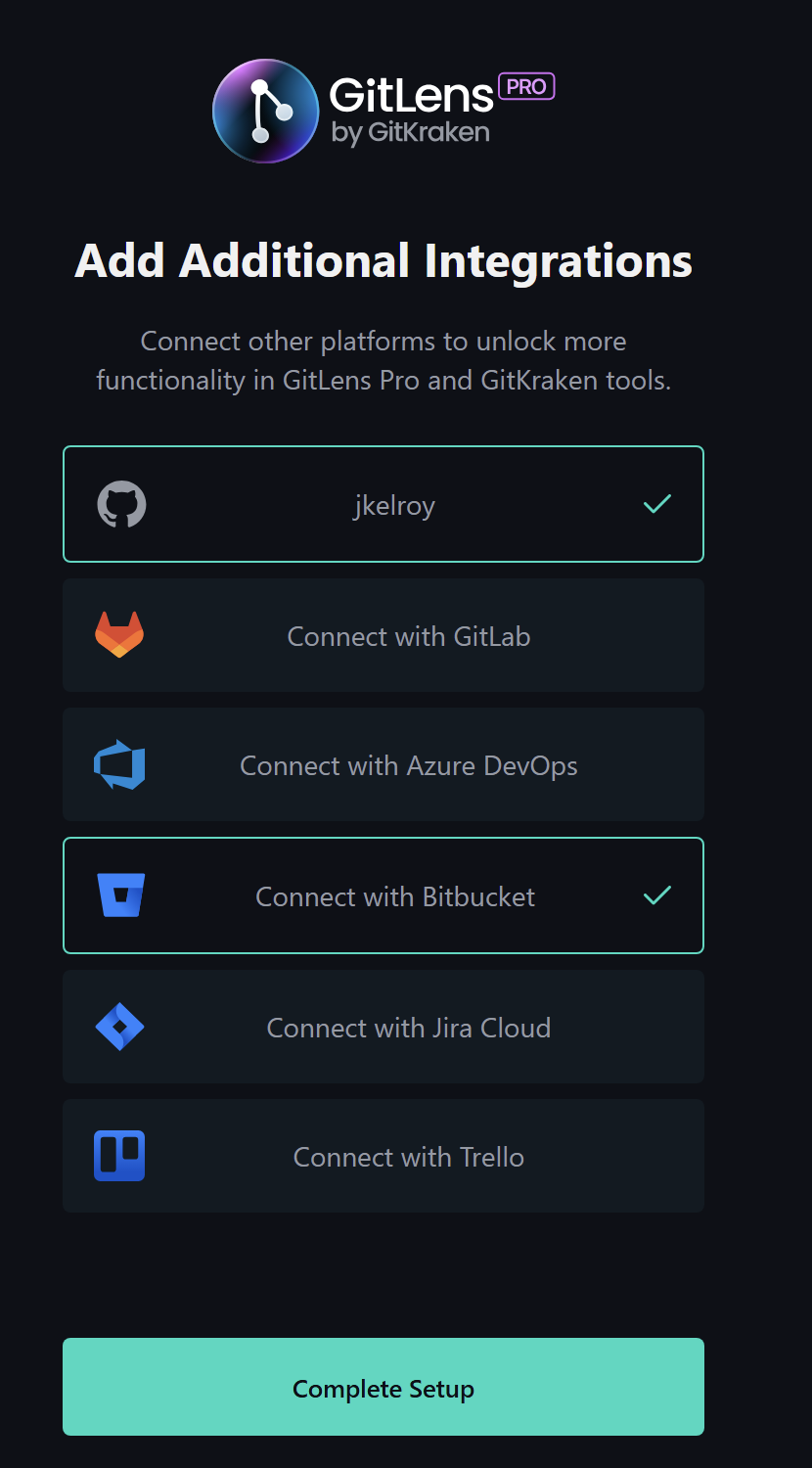Toggle the checkmark on the jkelroy GitHub row

(x=657, y=504)
